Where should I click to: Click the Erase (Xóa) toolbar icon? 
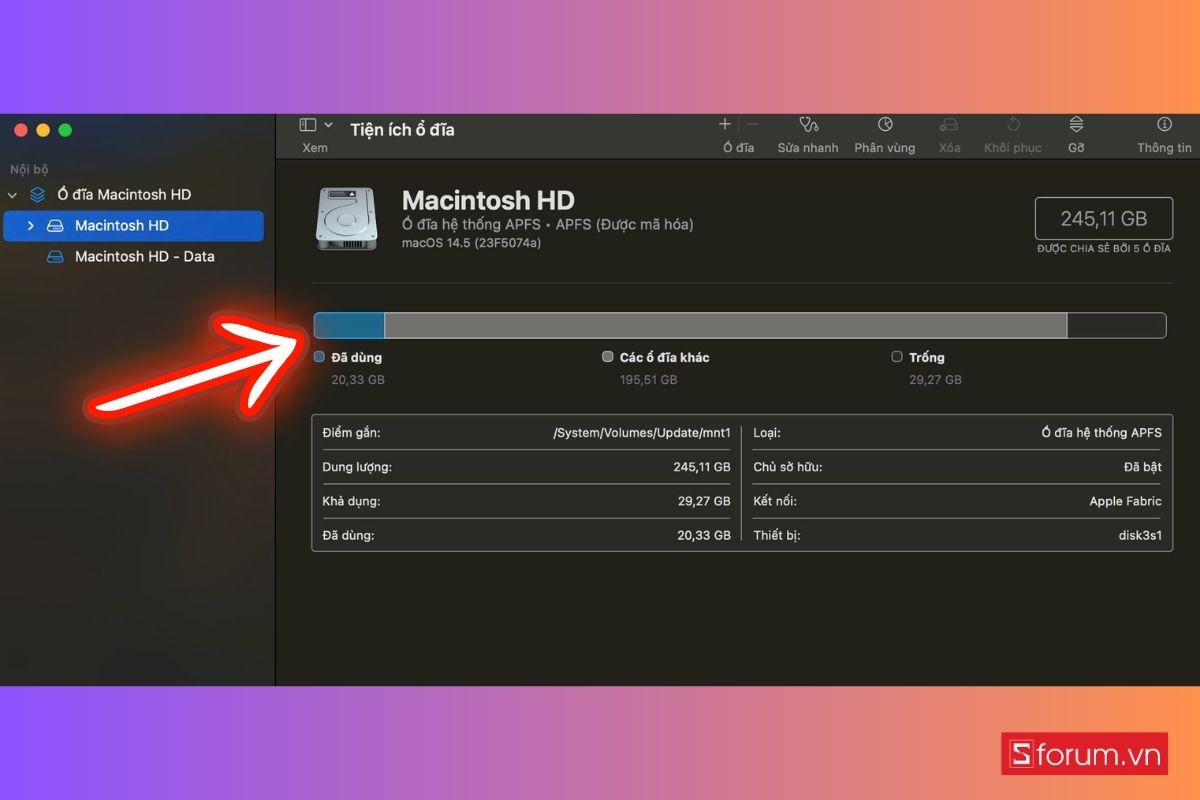click(x=949, y=125)
